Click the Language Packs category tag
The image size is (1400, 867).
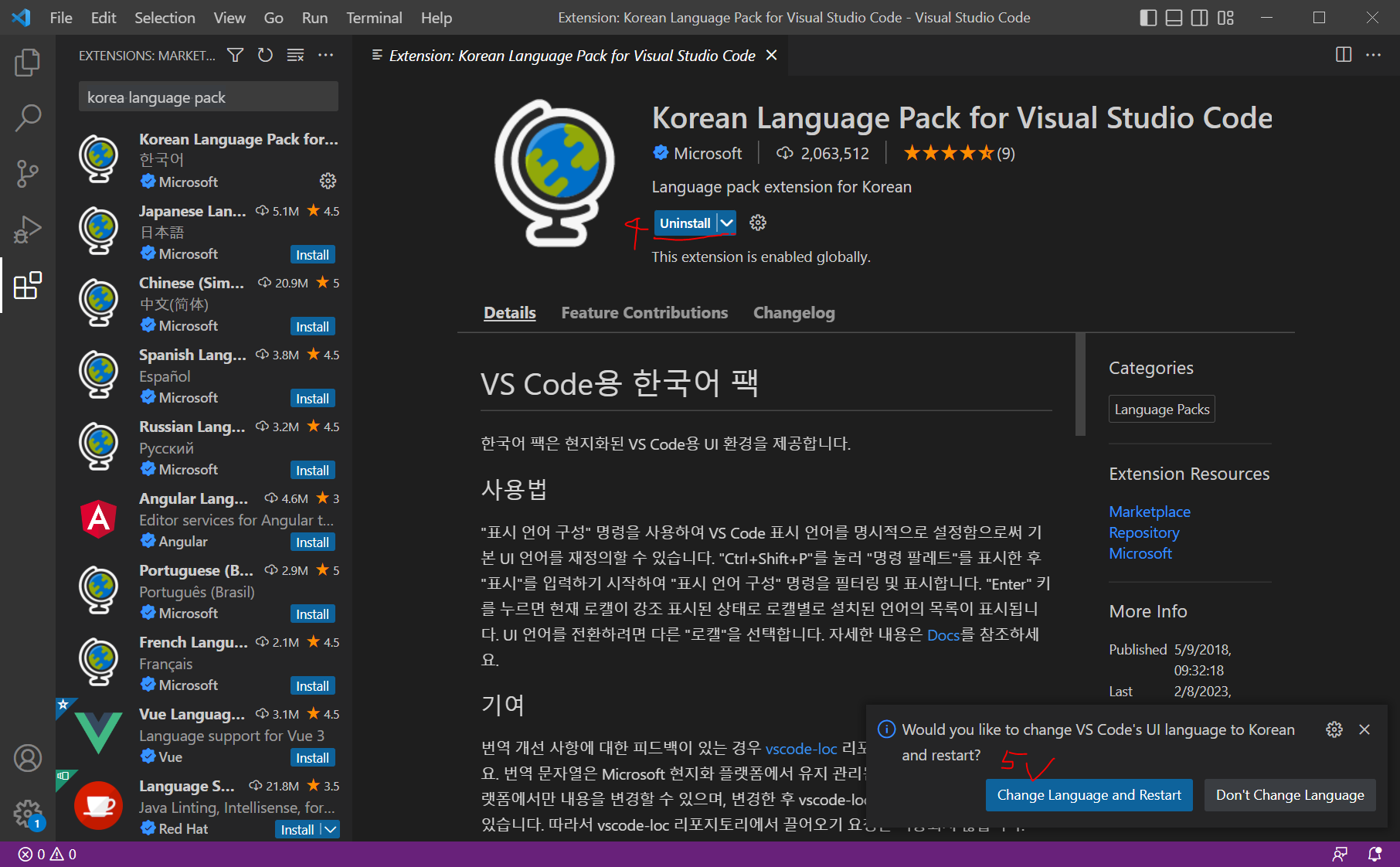coord(1161,409)
